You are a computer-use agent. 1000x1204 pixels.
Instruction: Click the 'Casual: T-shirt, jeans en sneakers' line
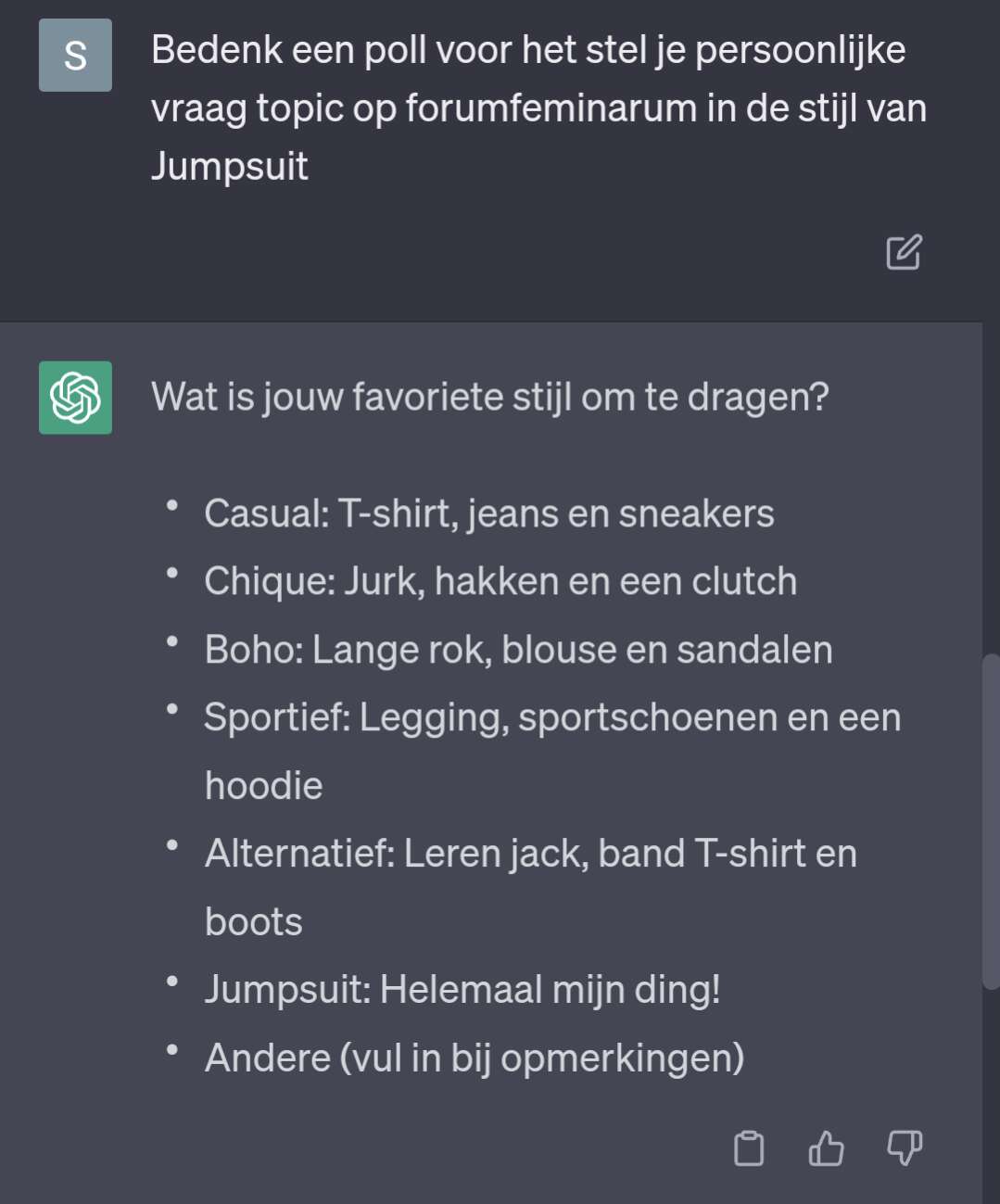click(x=488, y=513)
